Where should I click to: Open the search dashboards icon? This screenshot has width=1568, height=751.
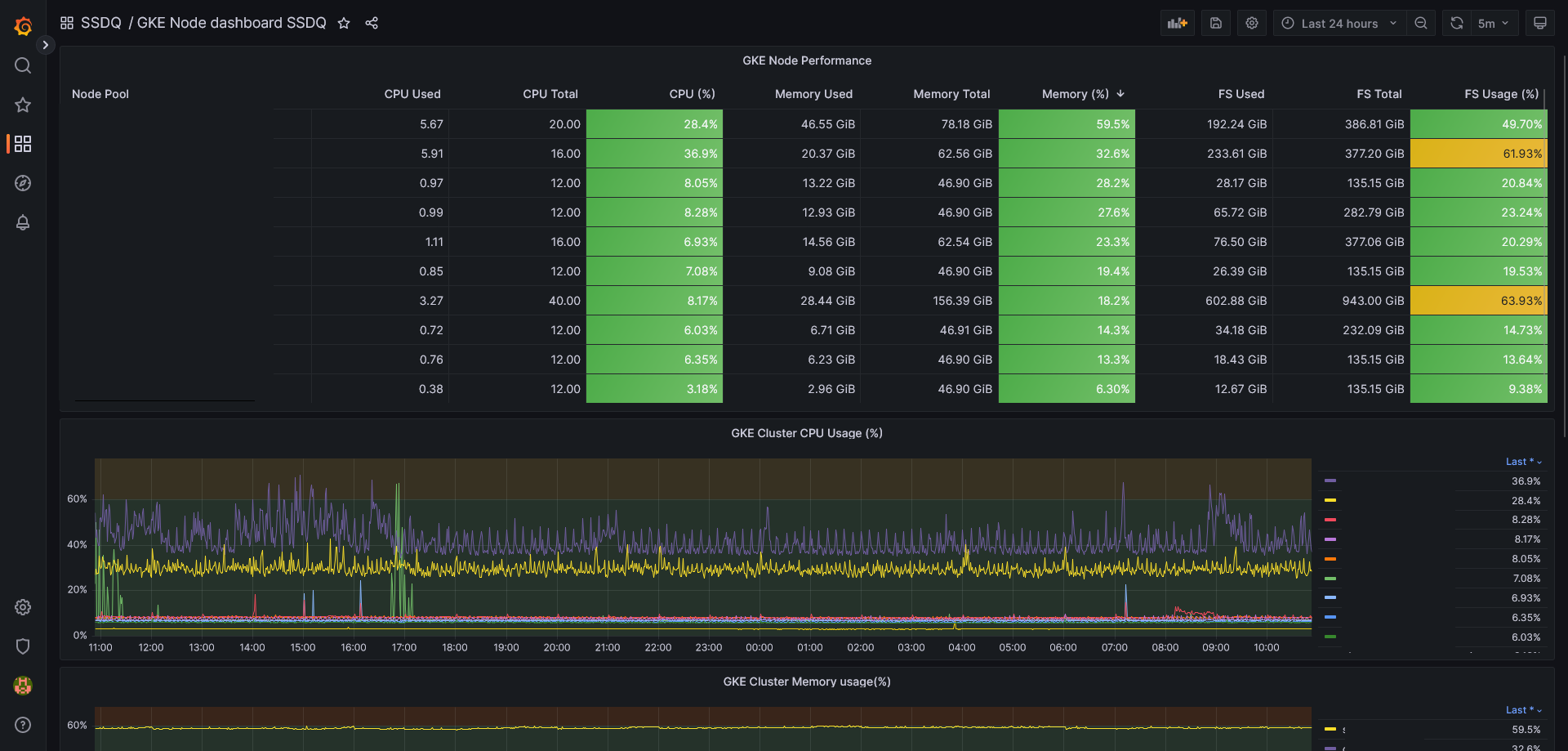tap(23, 65)
